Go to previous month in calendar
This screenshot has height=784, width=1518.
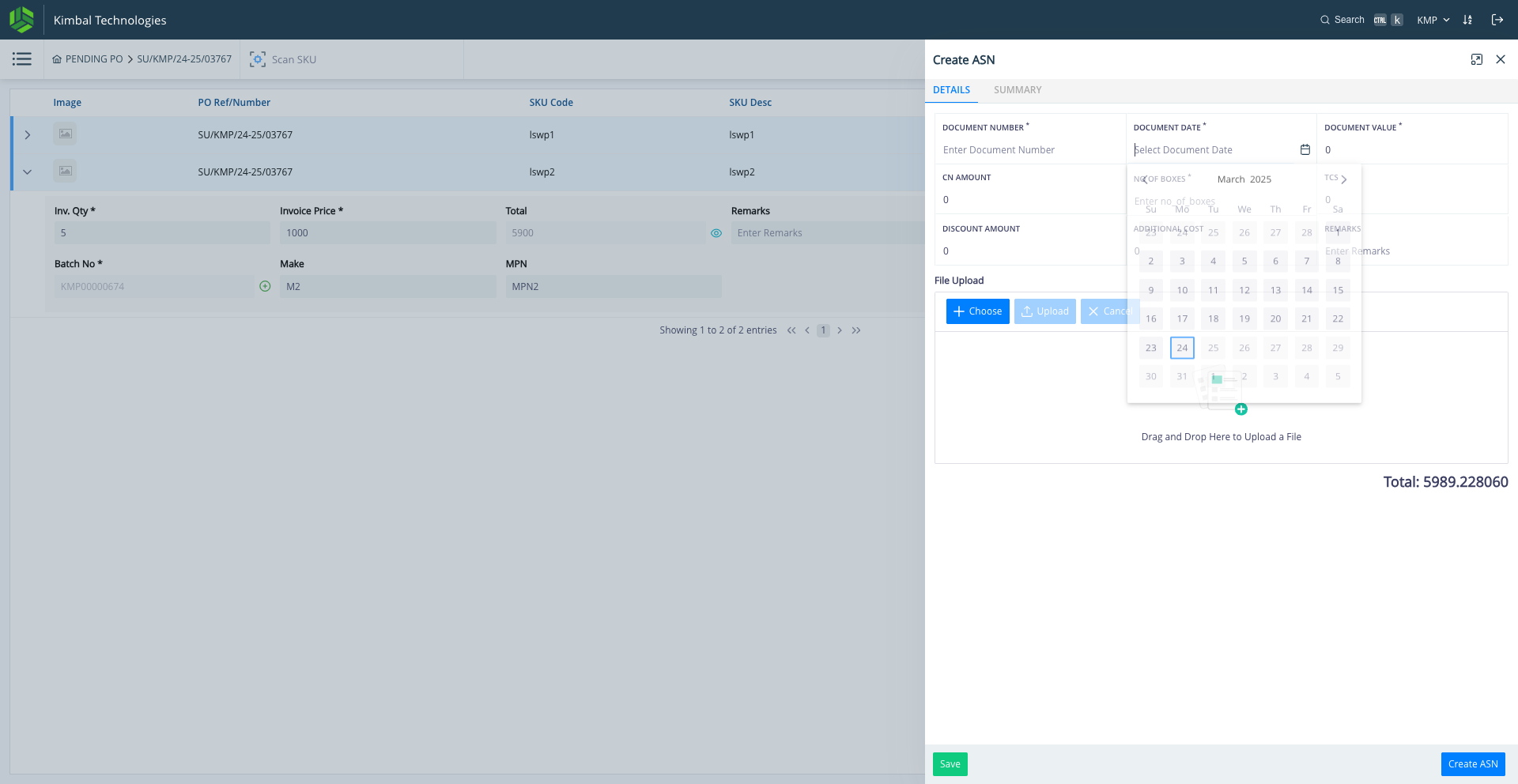(x=1145, y=179)
